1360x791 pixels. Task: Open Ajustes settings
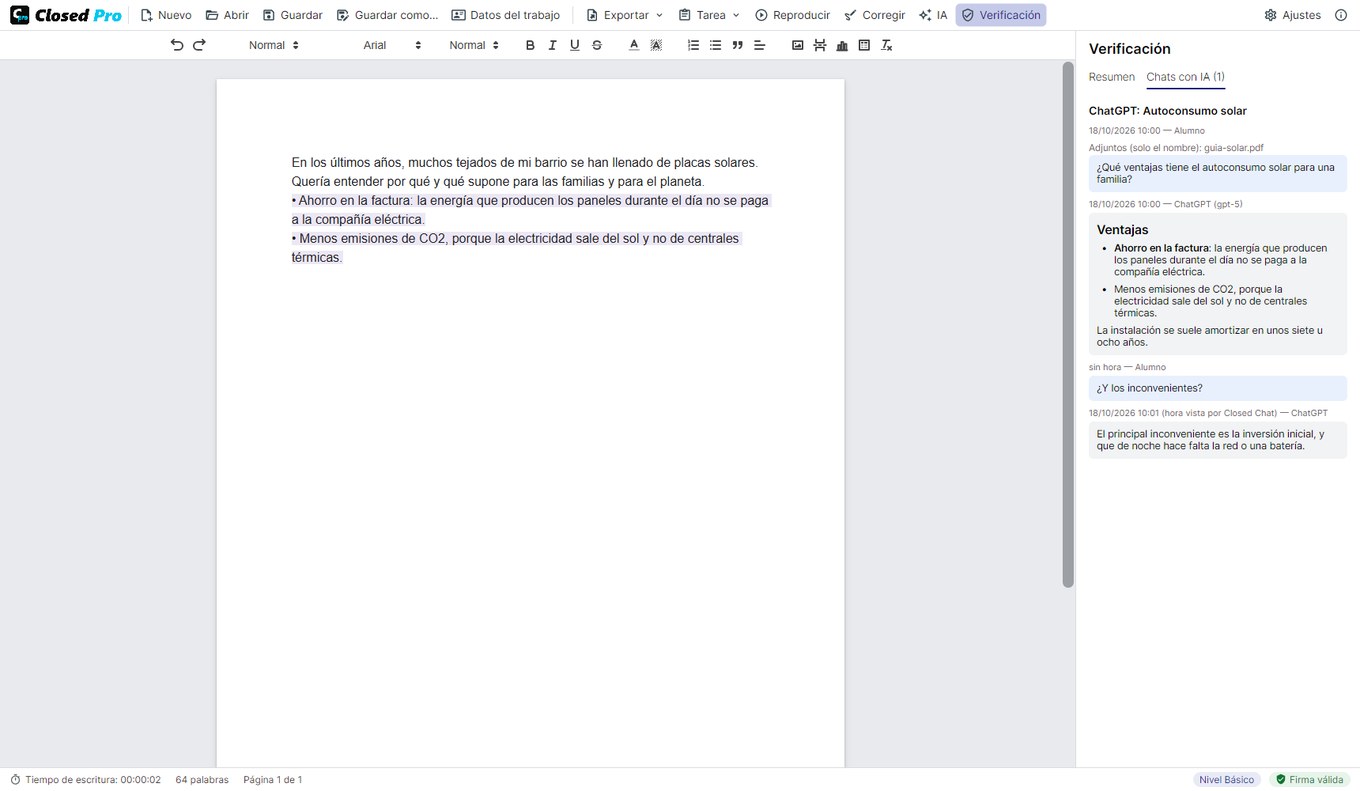[1292, 15]
